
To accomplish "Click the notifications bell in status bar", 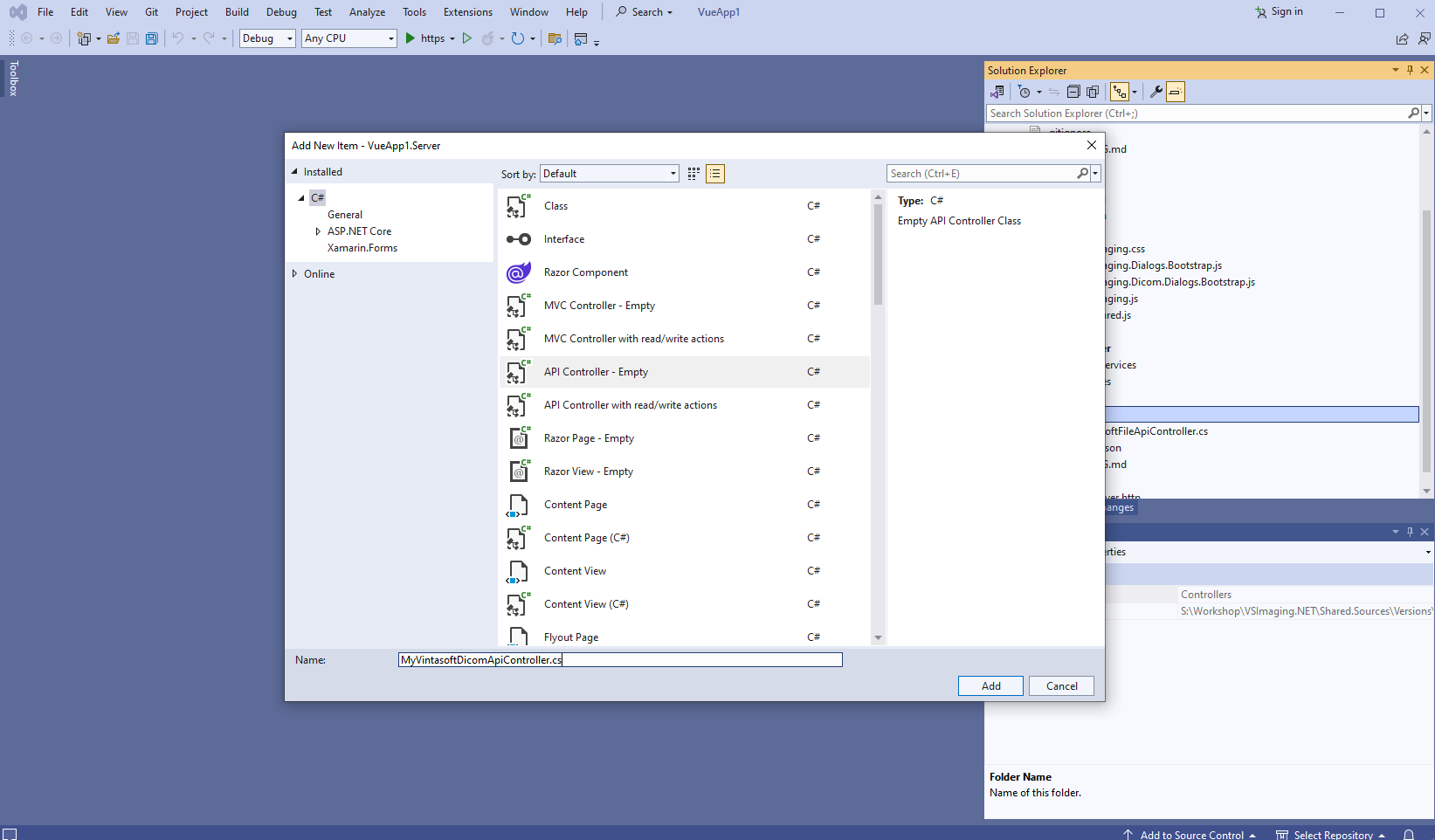I will (x=1408, y=835).
